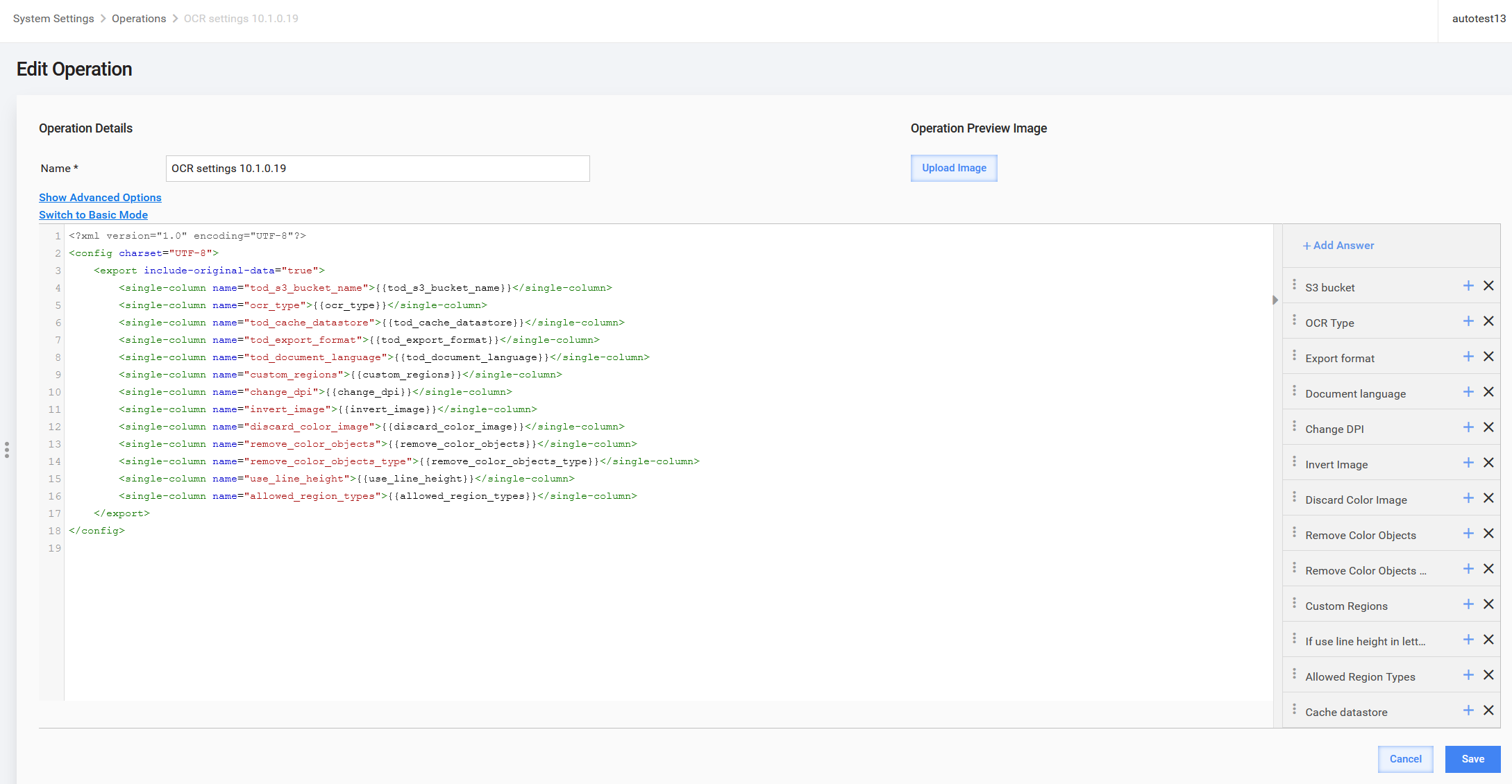Open the left sidebar dots handle
The width and height of the screenshot is (1512, 784).
[7, 450]
